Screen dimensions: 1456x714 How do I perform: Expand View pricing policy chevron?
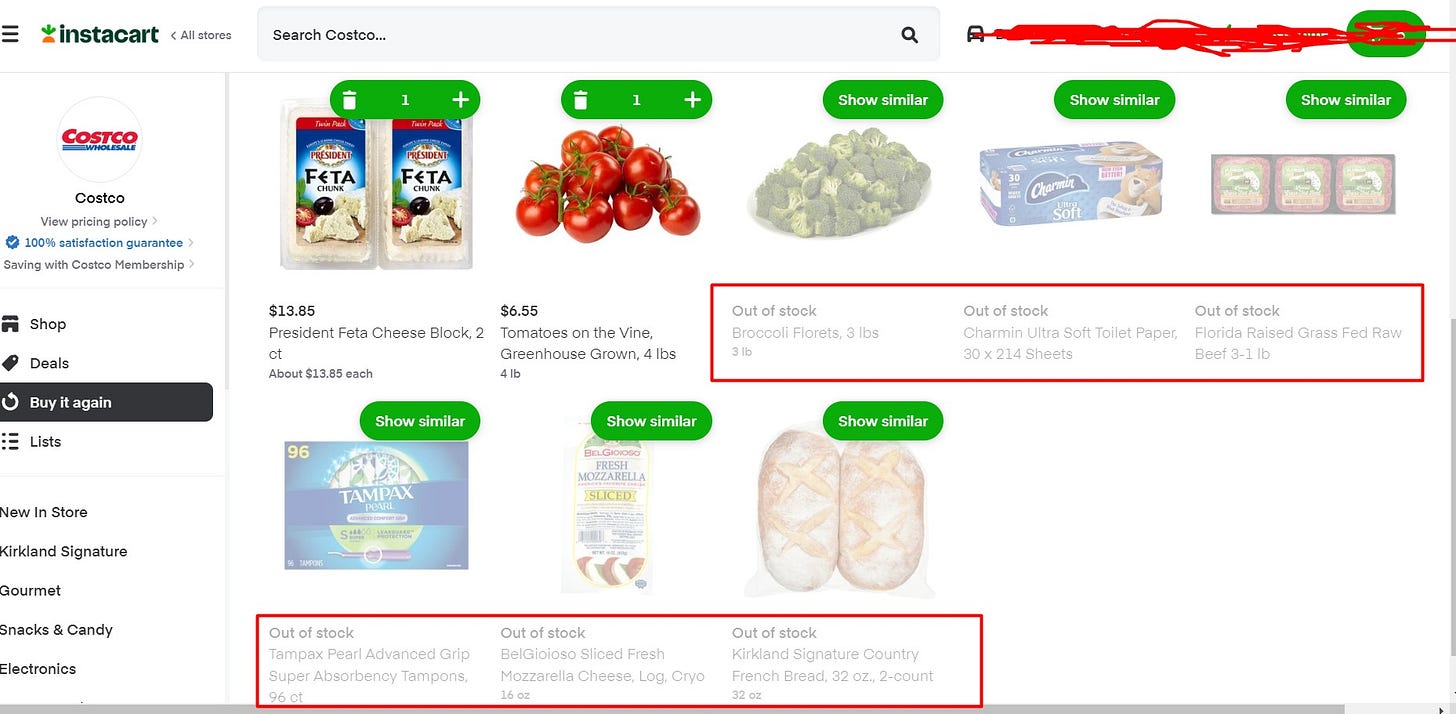(155, 222)
